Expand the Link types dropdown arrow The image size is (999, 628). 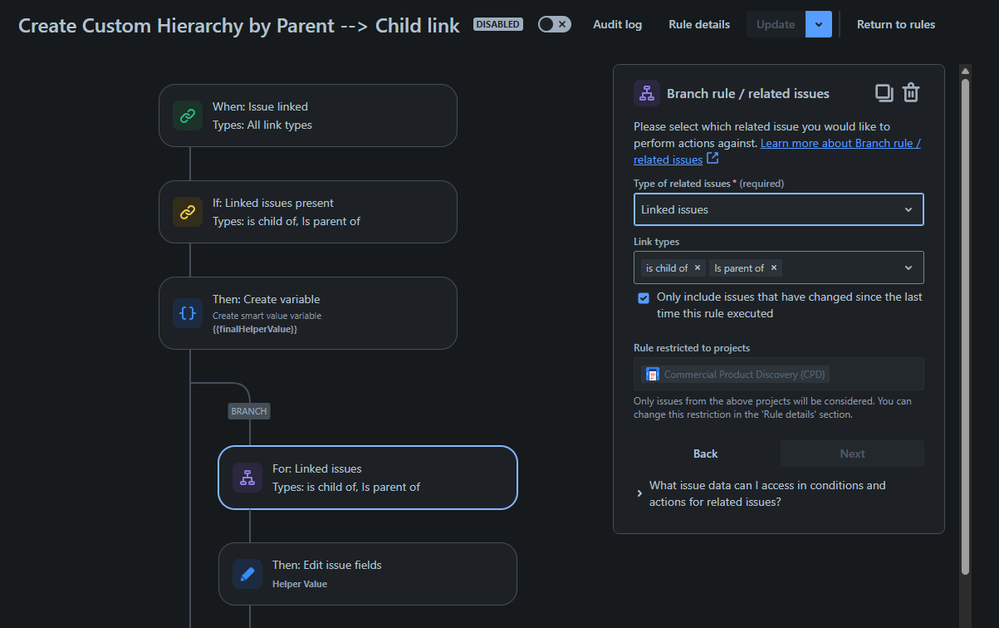(909, 268)
